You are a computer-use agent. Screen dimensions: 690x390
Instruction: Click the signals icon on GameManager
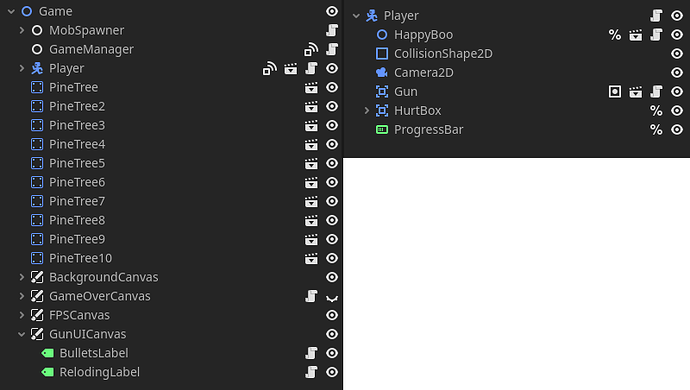tap(311, 49)
